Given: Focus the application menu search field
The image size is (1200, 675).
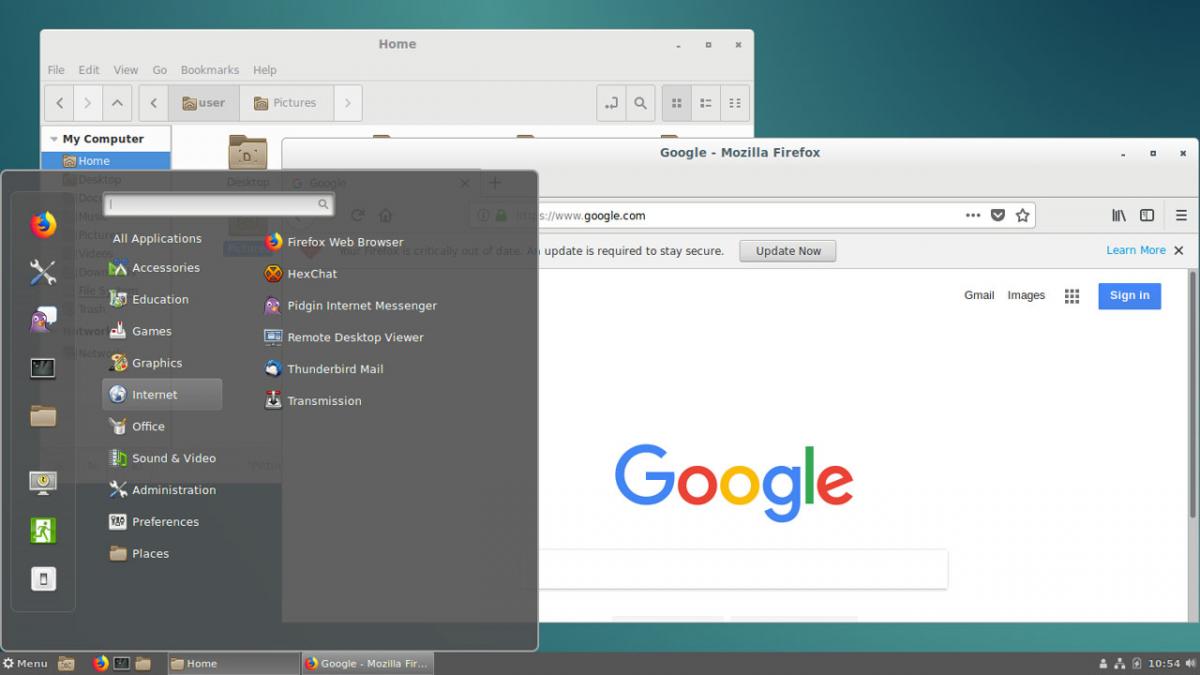Looking at the screenshot, I should [218, 204].
